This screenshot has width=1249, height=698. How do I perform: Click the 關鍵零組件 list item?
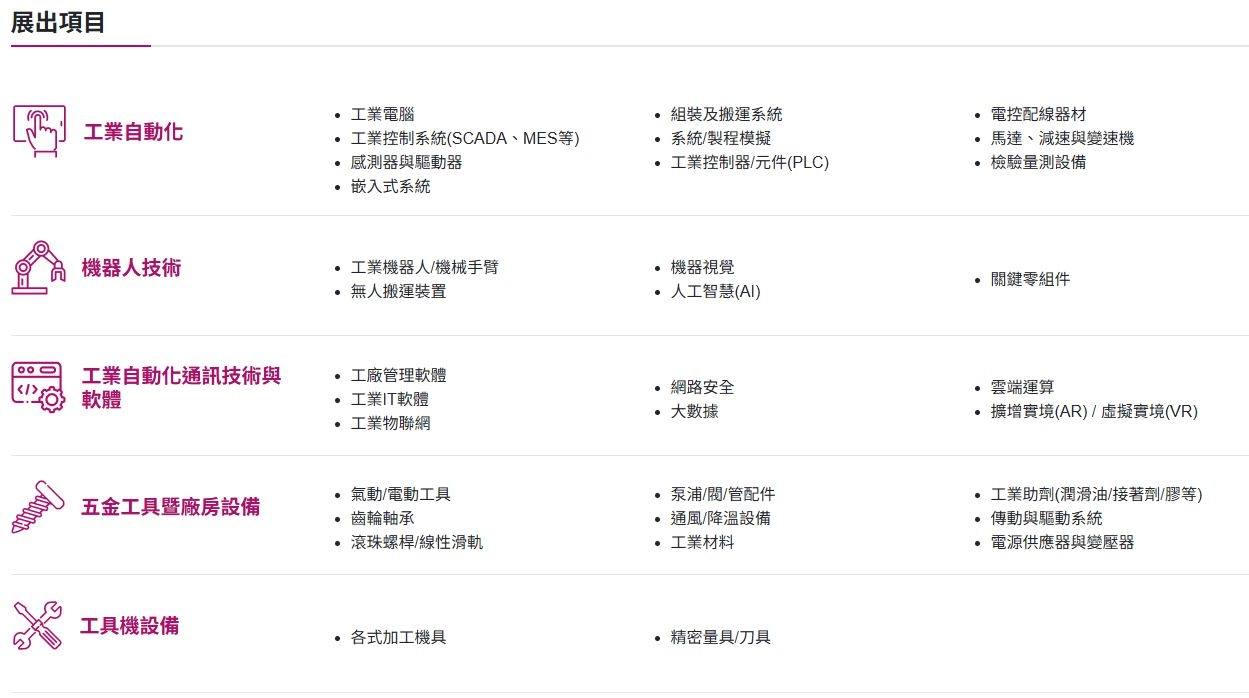click(x=1030, y=280)
